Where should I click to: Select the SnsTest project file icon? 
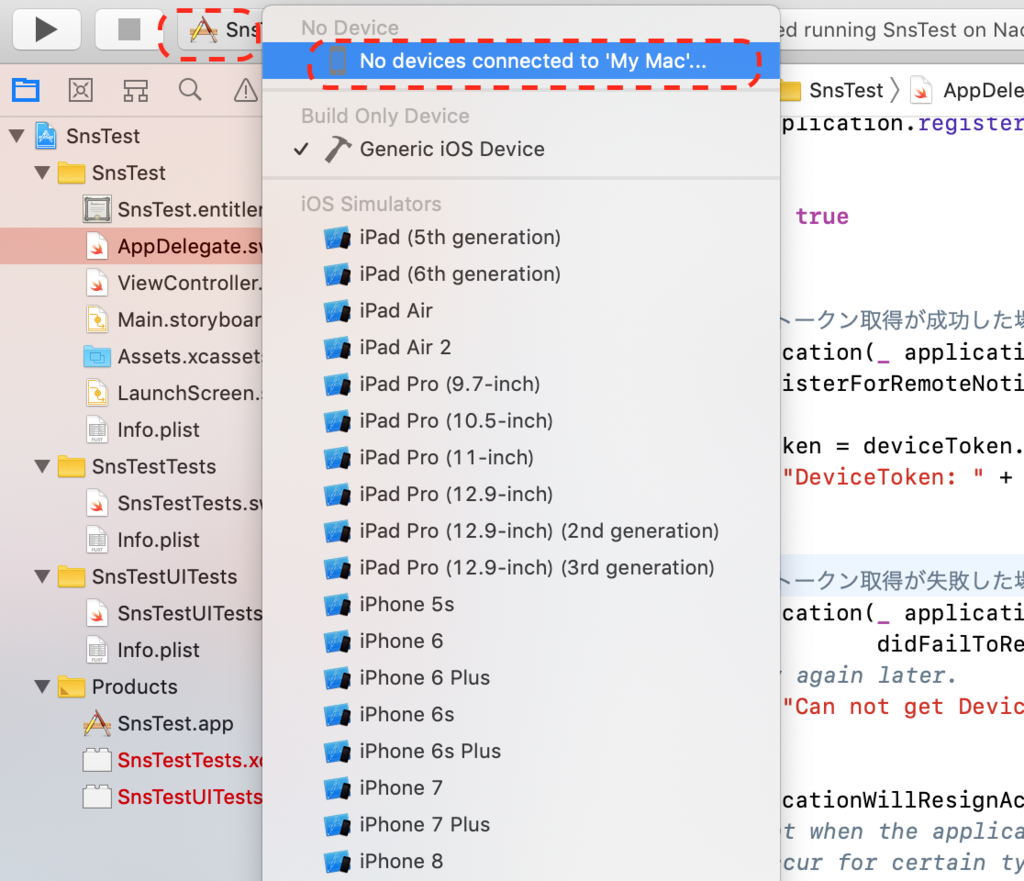(x=45, y=136)
